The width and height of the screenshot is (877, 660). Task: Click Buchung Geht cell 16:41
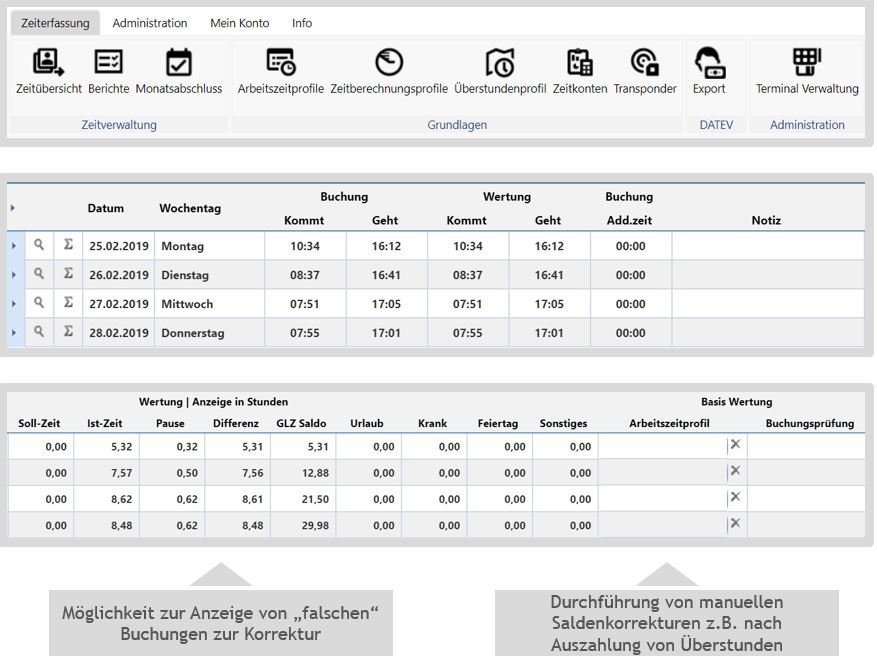[x=386, y=275]
